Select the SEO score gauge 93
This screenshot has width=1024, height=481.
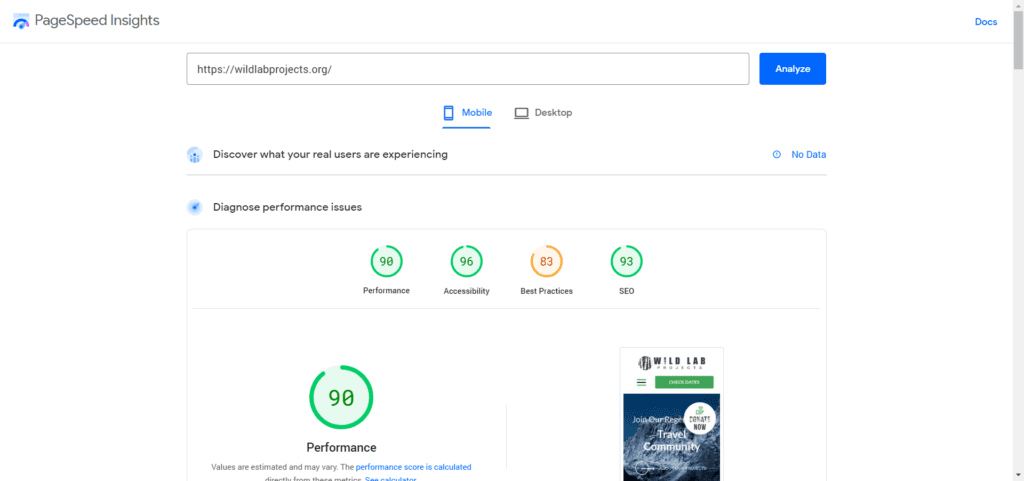pos(626,262)
